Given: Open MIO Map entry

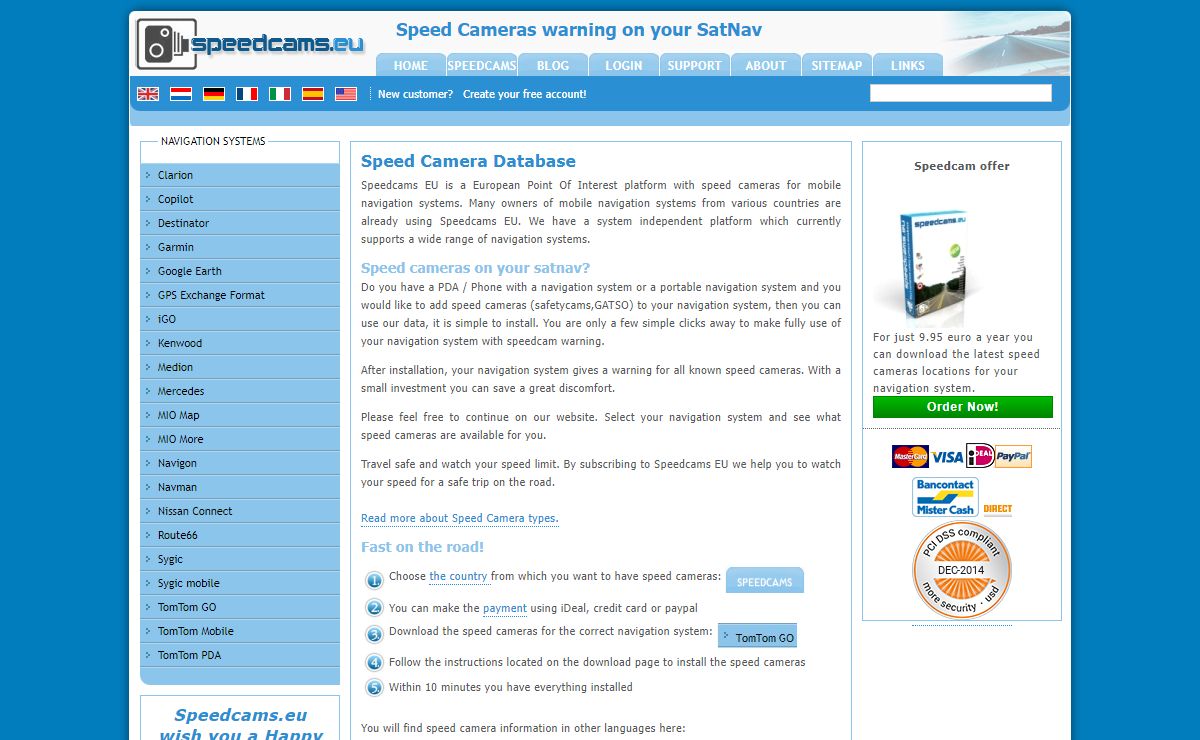Looking at the screenshot, I should pyautogui.click(x=240, y=415).
